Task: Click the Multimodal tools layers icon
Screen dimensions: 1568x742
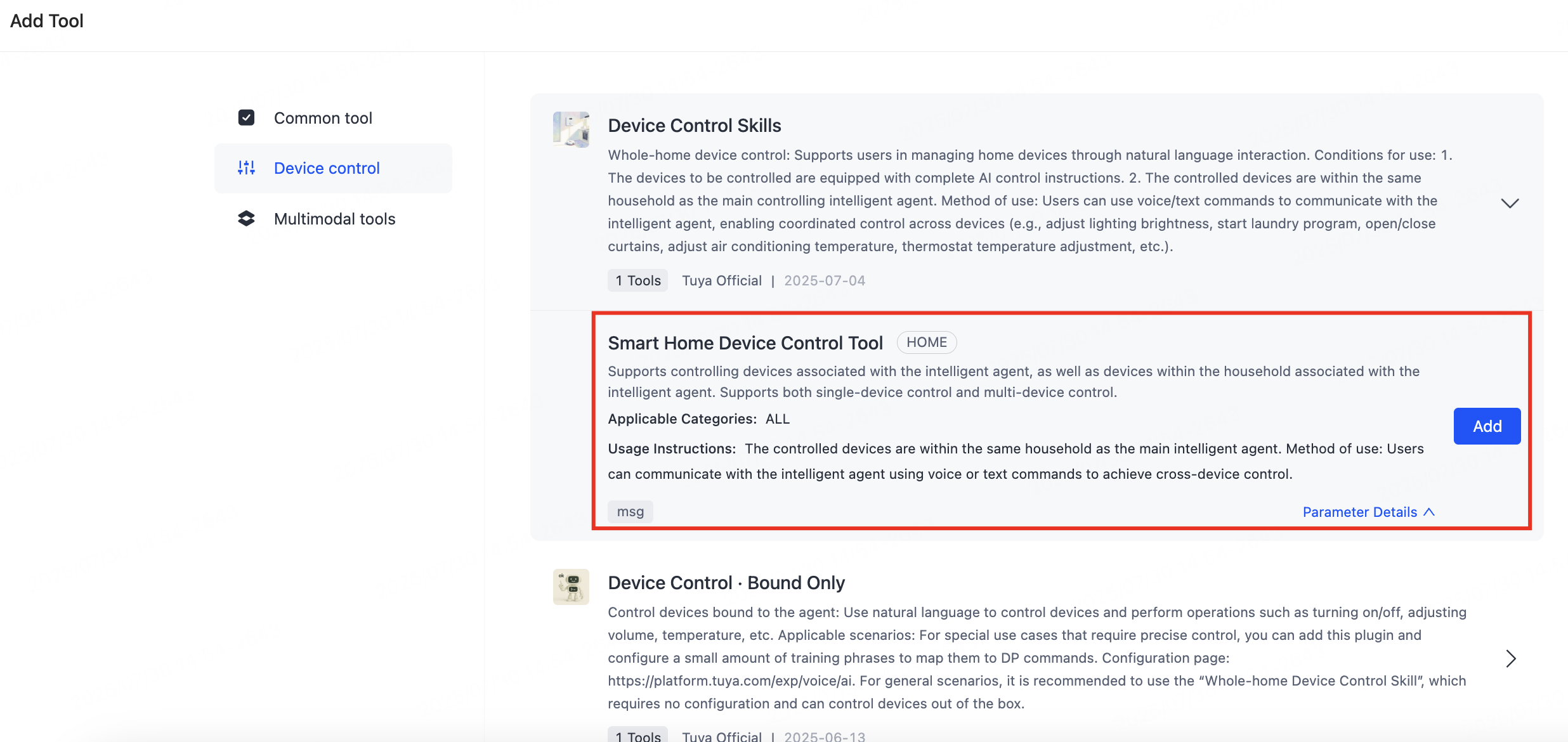Action: point(246,219)
